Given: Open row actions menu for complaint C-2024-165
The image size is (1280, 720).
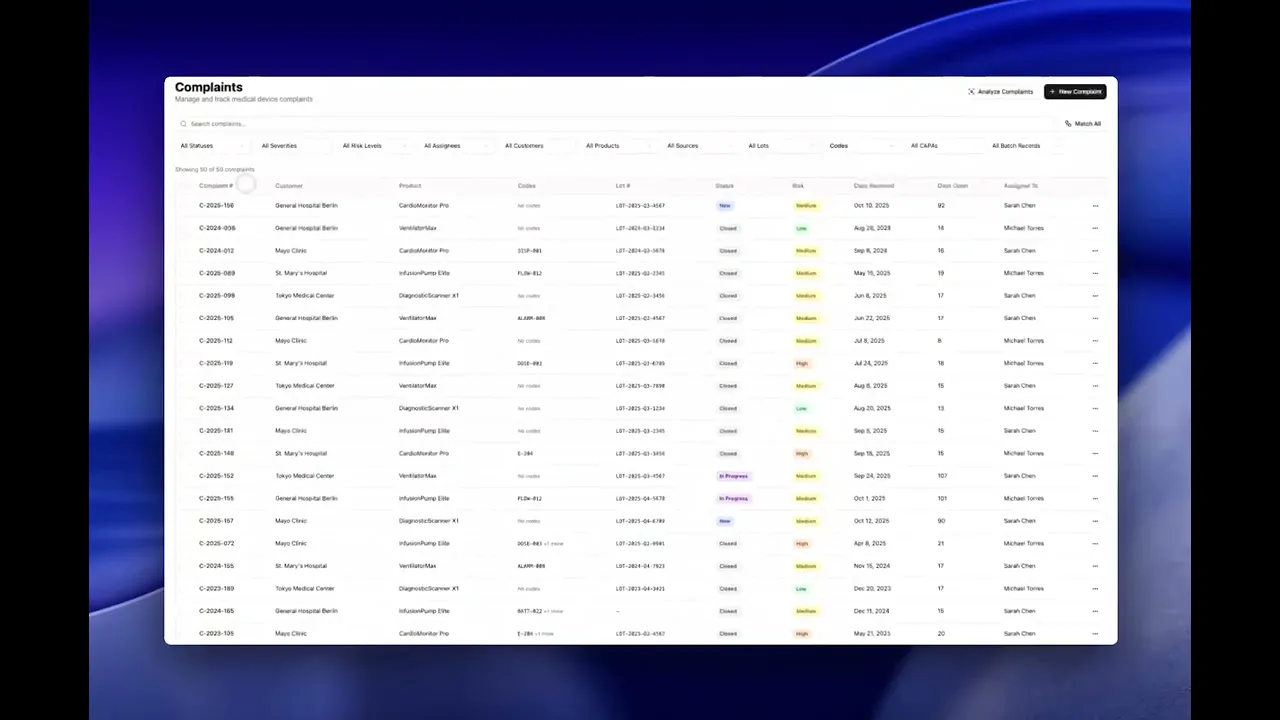Looking at the screenshot, I should click(1095, 611).
